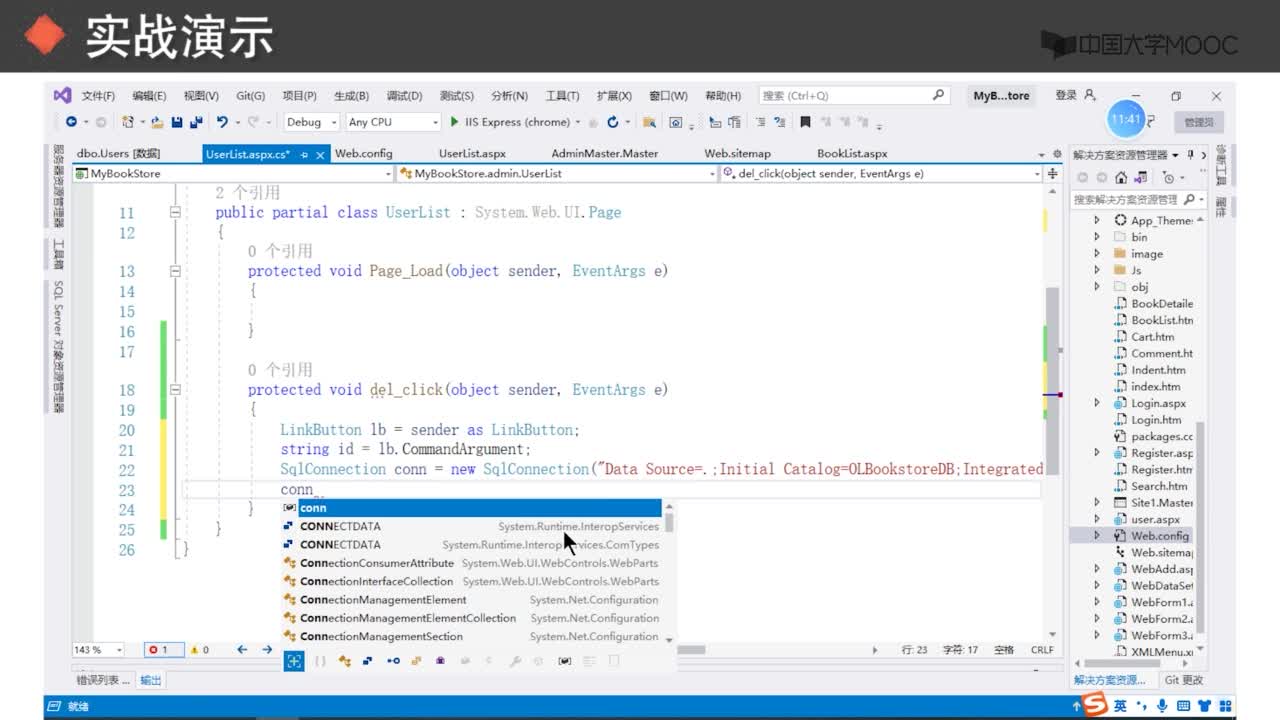The height and width of the screenshot is (720, 1280).
Task: Select Cart.htm in Solution Explorer
Action: tap(1153, 337)
